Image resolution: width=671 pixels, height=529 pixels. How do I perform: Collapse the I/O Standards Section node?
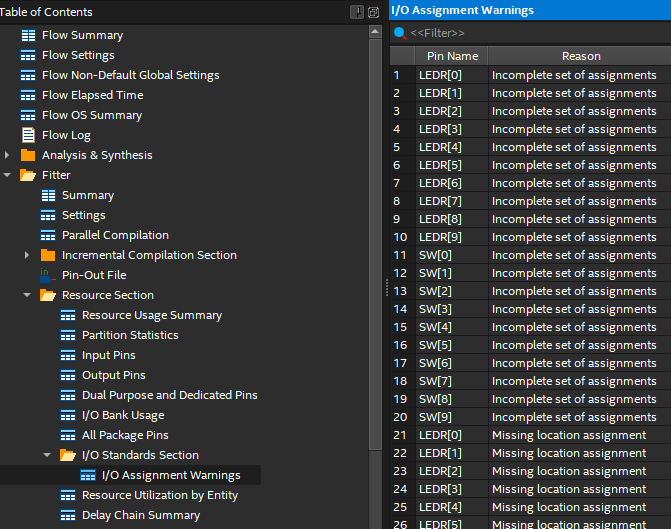click(48, 455)
